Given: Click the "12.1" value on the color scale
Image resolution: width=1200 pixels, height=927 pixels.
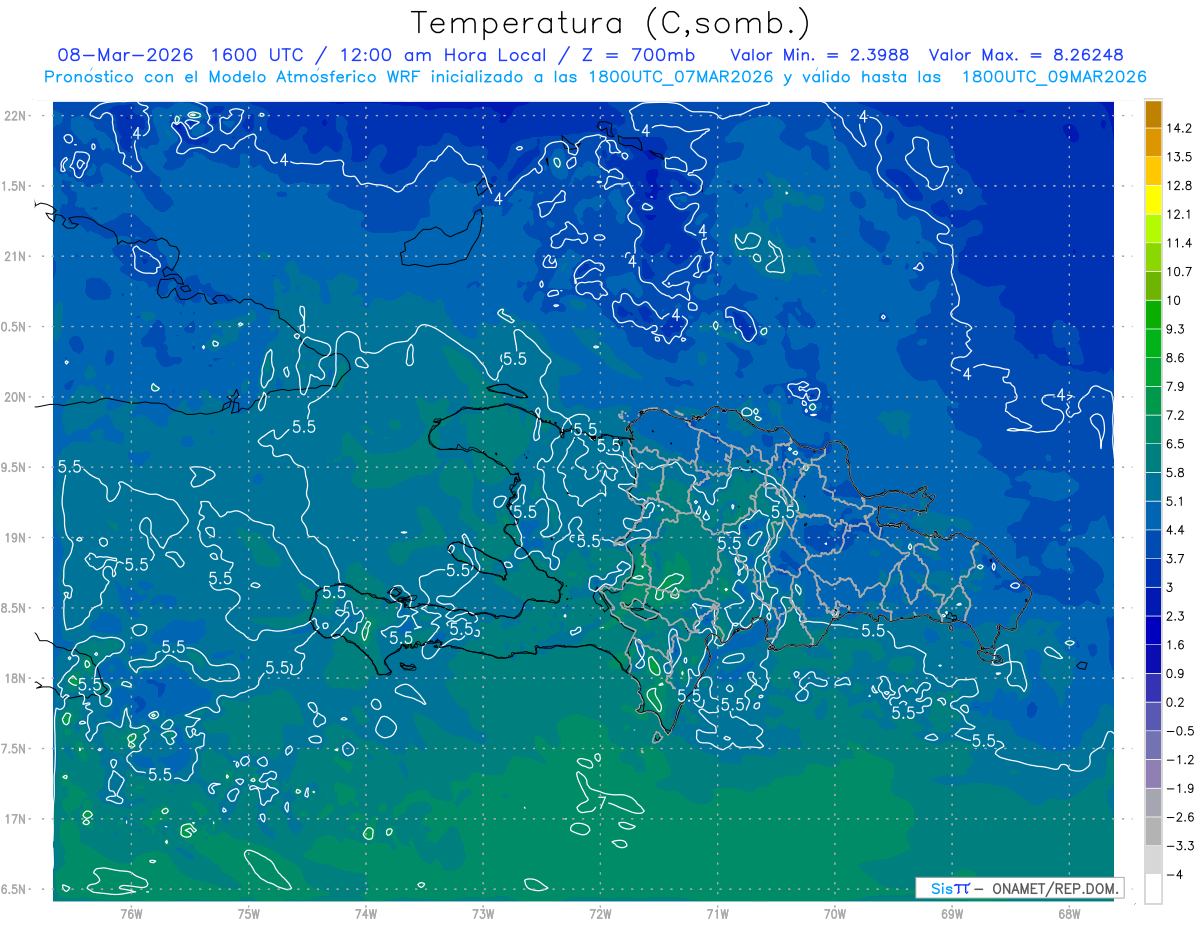Looking at the screenshot, I should 1180,214.
